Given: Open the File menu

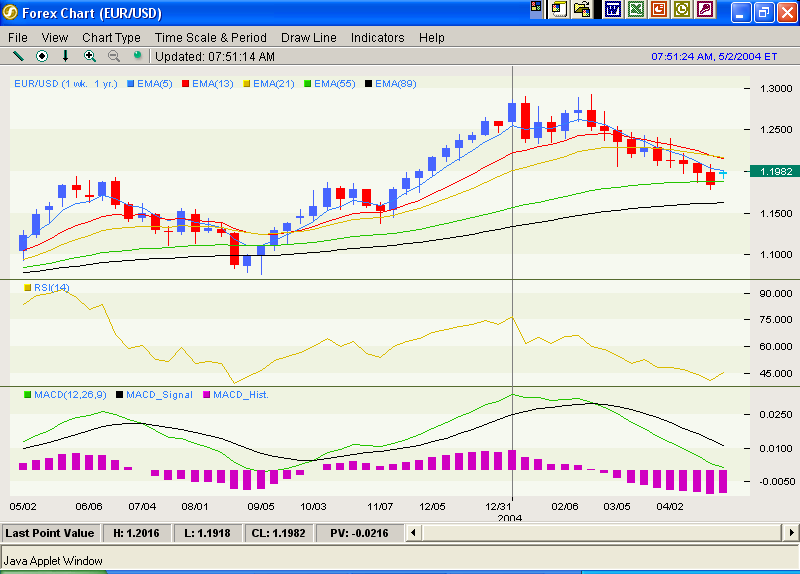Looking at the screenshot, I should coord(18,37).
